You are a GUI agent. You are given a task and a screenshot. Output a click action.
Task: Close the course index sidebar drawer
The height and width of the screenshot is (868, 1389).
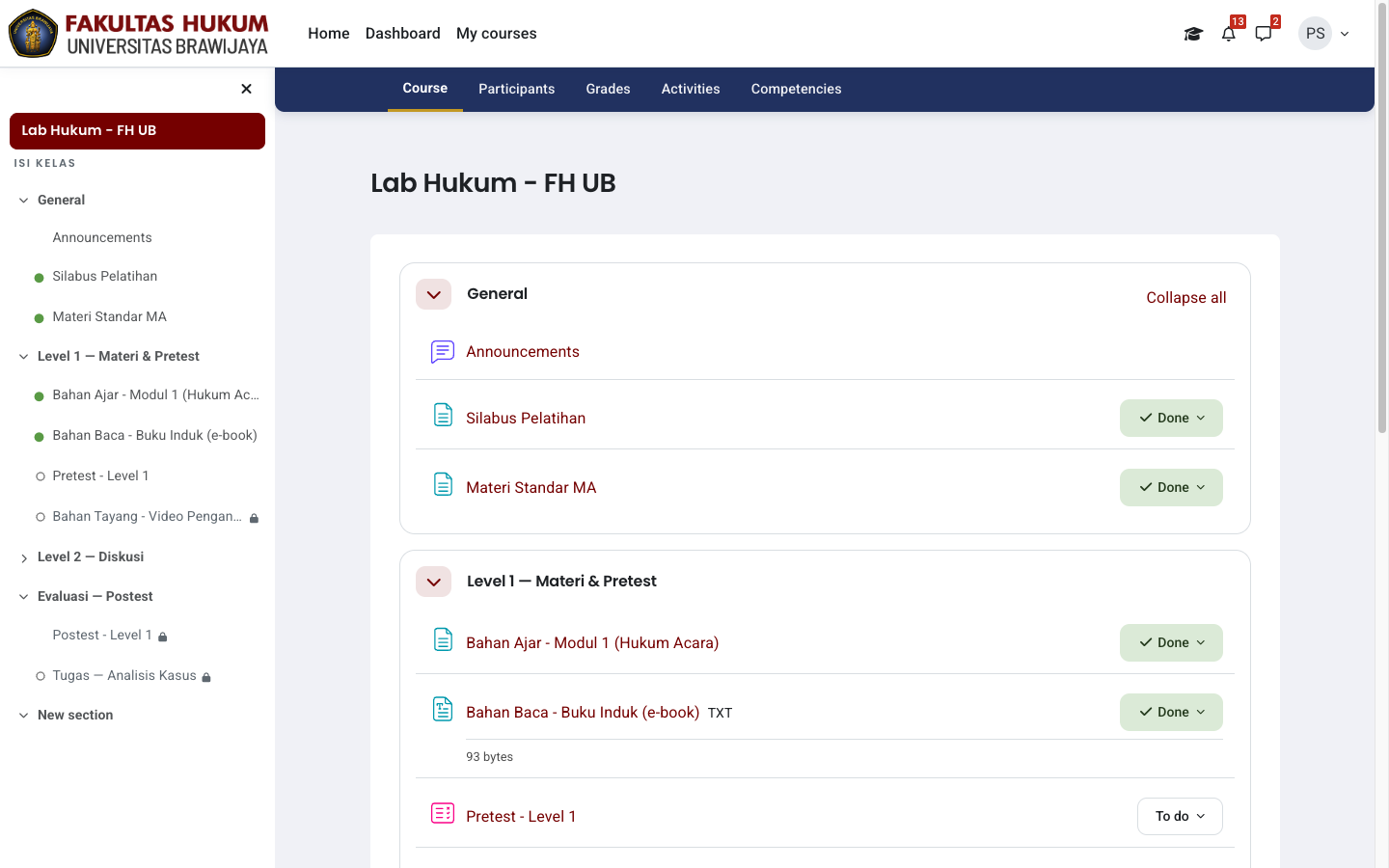(x=246, y=89)
